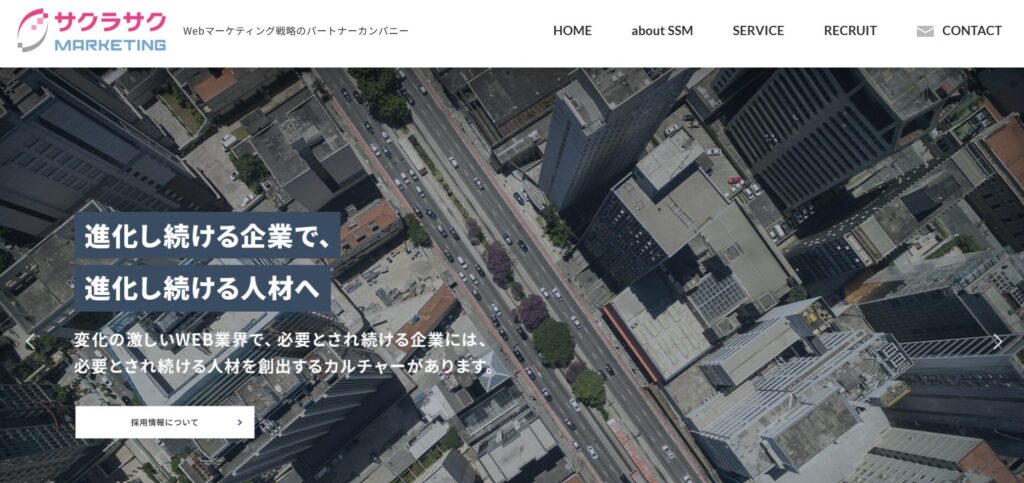Click the blue MARKETING logo wordmark
The width and height of the screenshot is (1024, 483).
110,45
